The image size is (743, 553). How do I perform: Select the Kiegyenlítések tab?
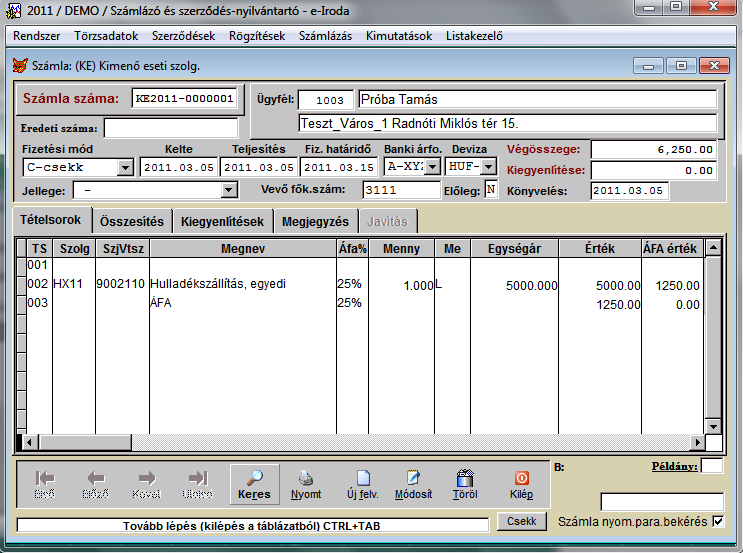pos(222,221)
